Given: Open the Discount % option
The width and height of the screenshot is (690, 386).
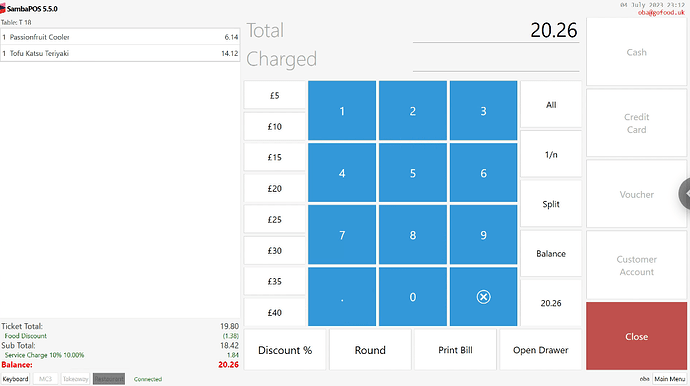Looking at the screenshot, I should pyautogui.click(x=285, y=350).
